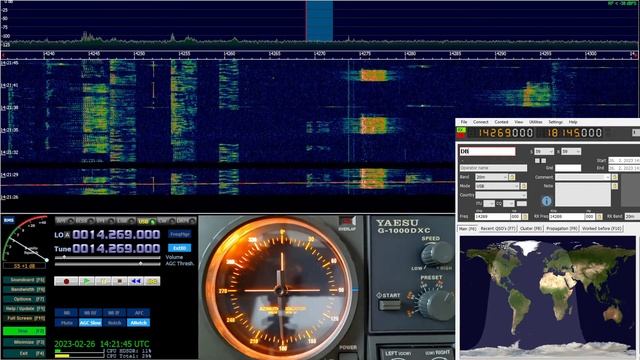Screen dimensions: 640x360
Task: Click the green Stop [F2] button
Action: coord(24,331)
